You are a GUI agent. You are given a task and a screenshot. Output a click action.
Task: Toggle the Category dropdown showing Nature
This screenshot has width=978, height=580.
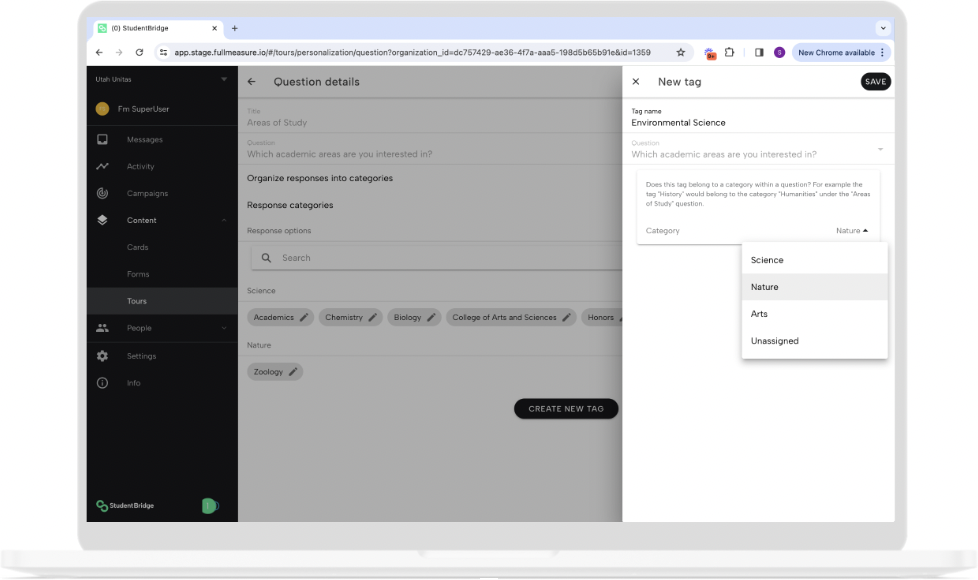(x=851, y=231)
